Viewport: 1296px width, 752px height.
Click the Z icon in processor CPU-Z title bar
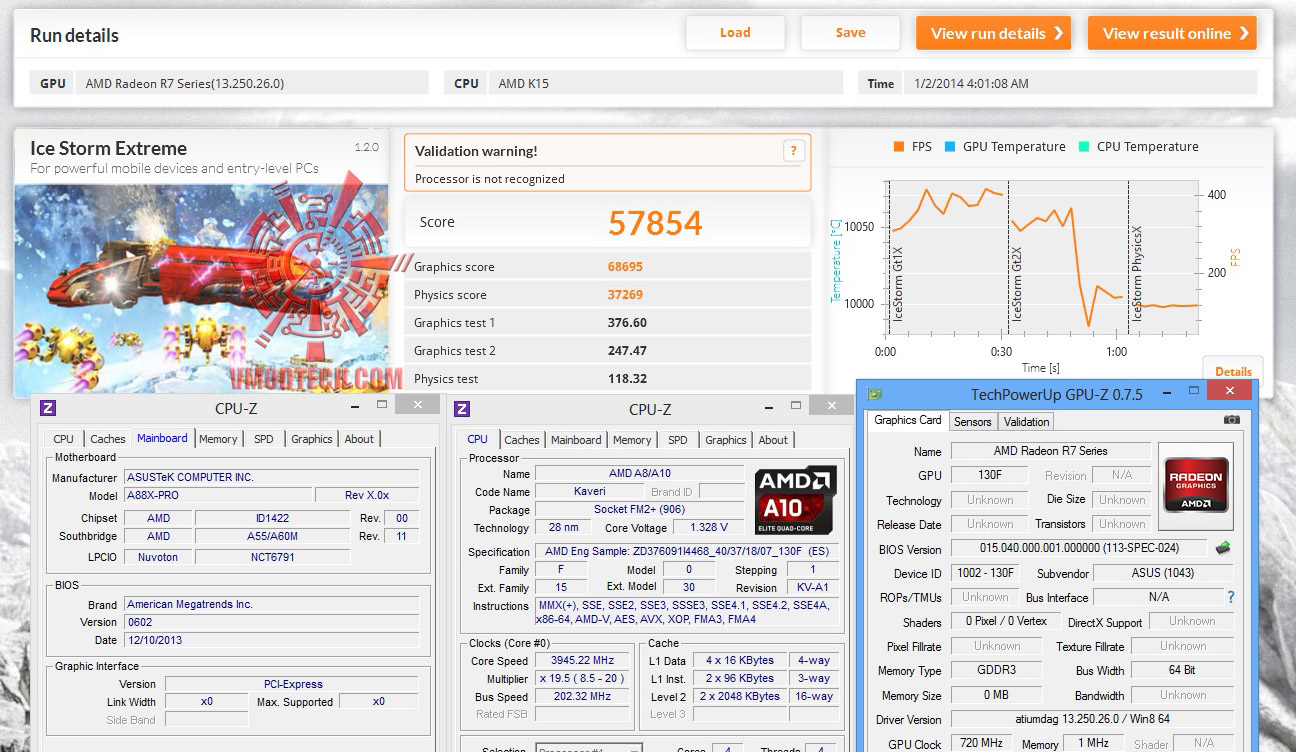coord(461,408)
